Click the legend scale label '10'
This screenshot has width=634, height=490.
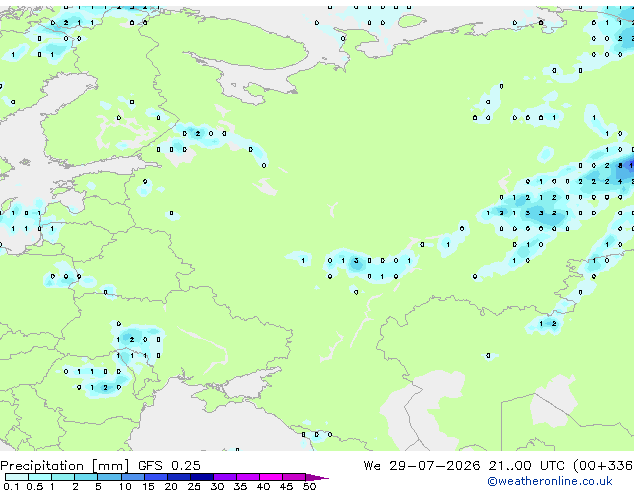pos(125,486)
